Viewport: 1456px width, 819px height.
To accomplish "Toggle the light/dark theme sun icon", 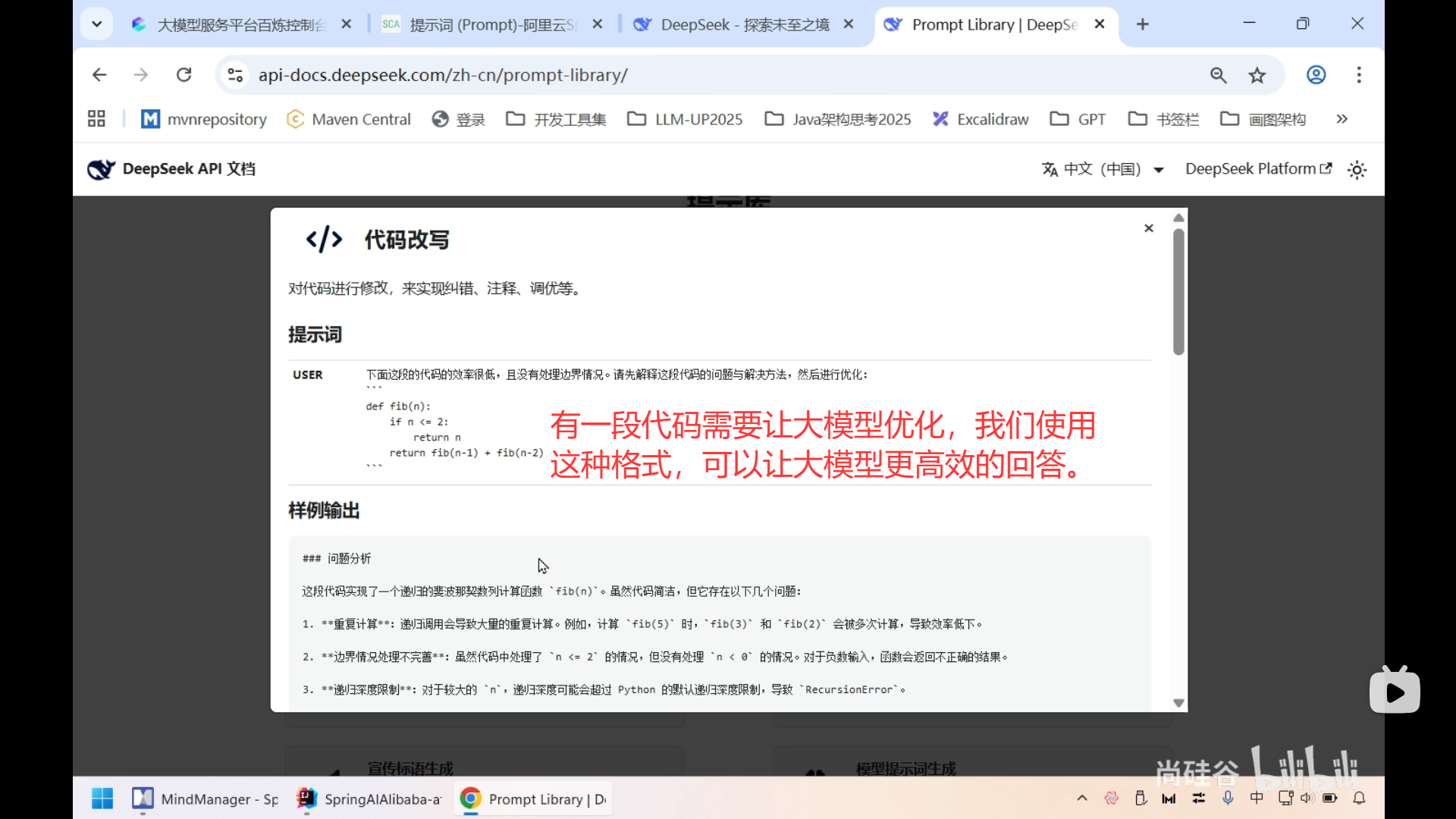I will [x=1356, y=170].
